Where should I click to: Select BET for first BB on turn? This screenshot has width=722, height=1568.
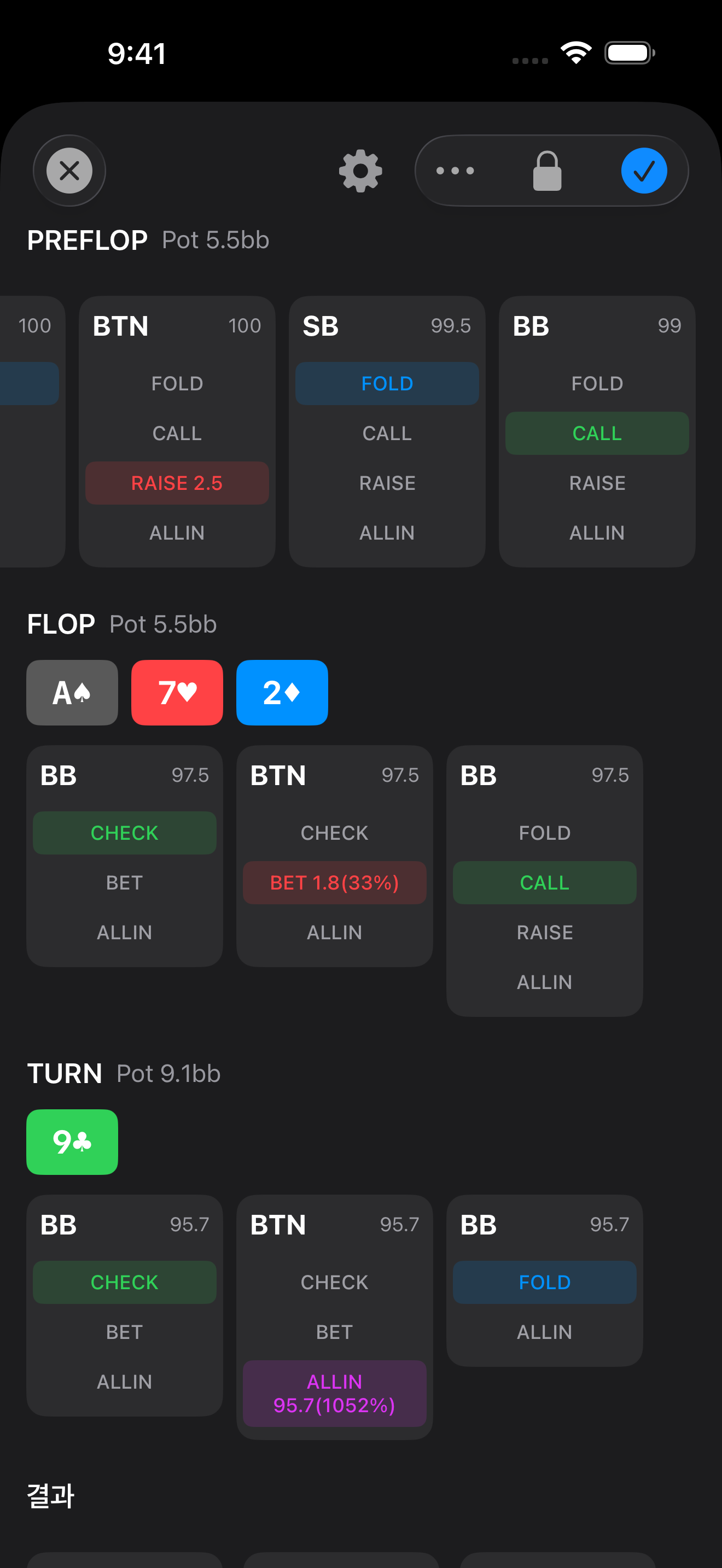point(125,1332)
